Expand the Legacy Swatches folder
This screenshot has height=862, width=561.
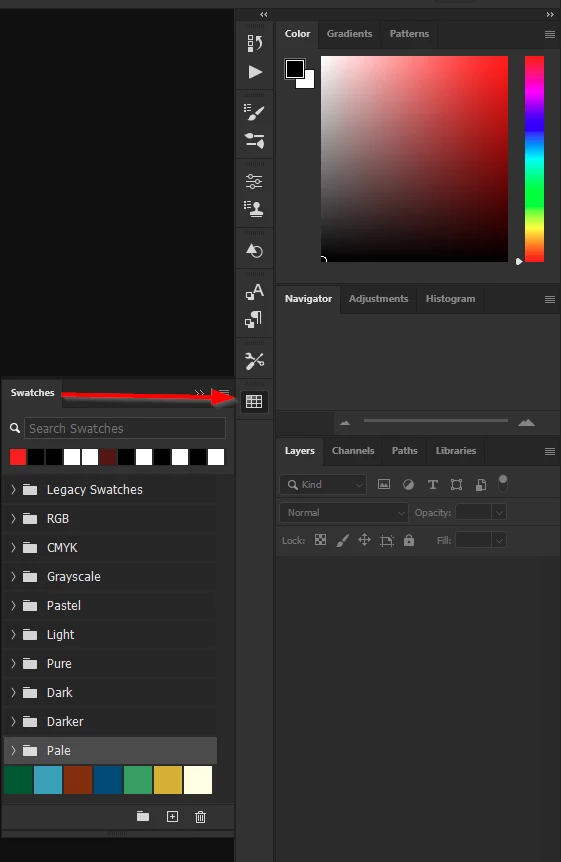coord(13,489)
